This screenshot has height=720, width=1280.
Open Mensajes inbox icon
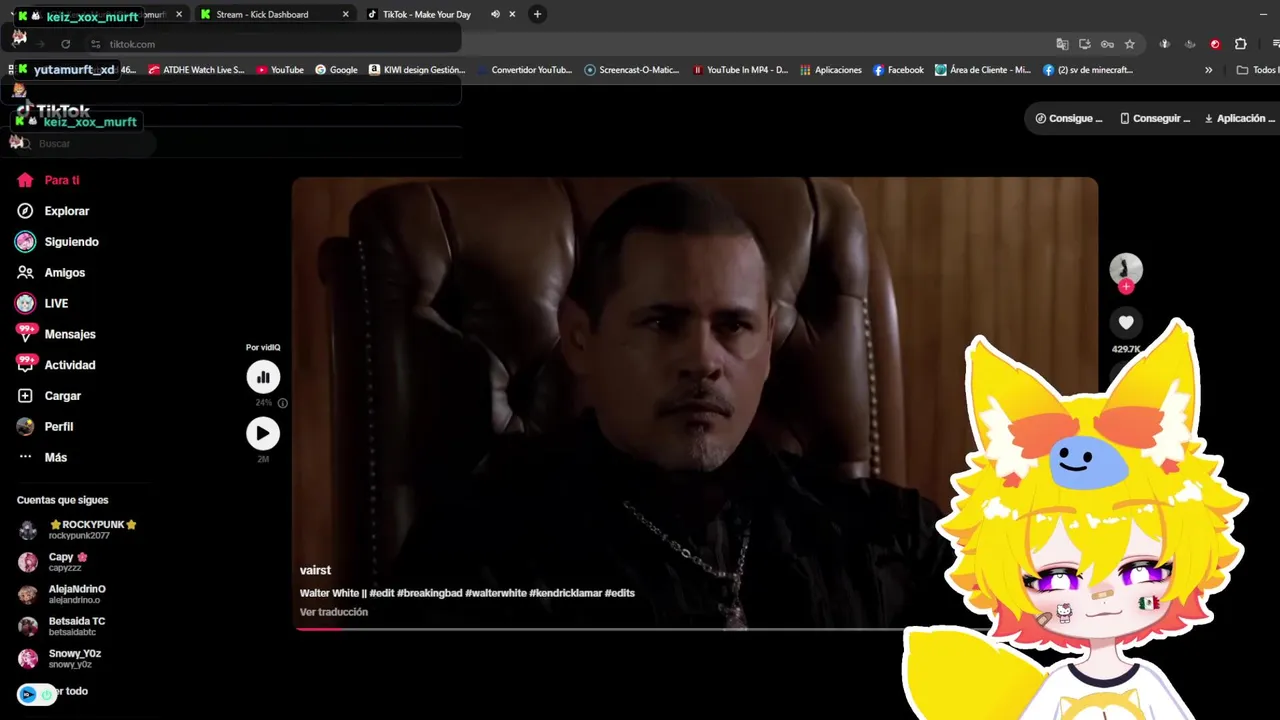pos(26,334)
